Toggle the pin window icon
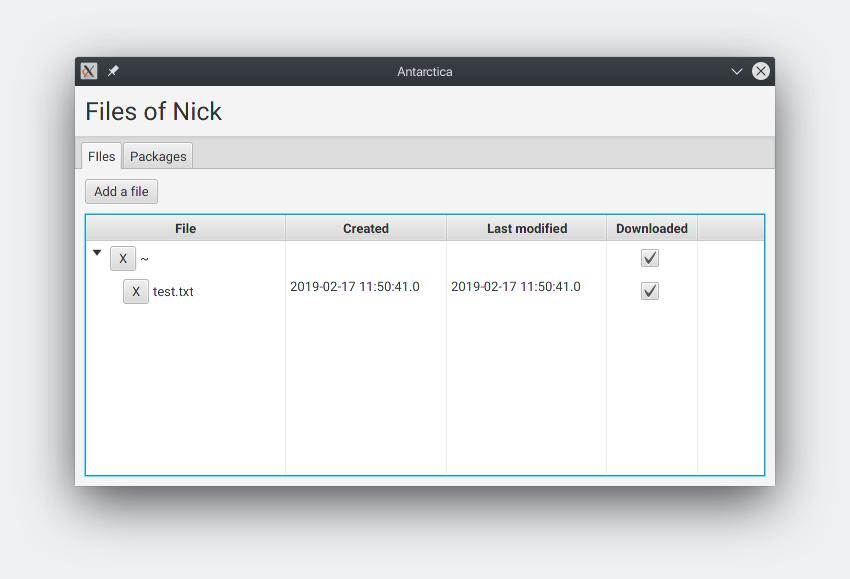The image size is (850, 579). coord(113,71)
